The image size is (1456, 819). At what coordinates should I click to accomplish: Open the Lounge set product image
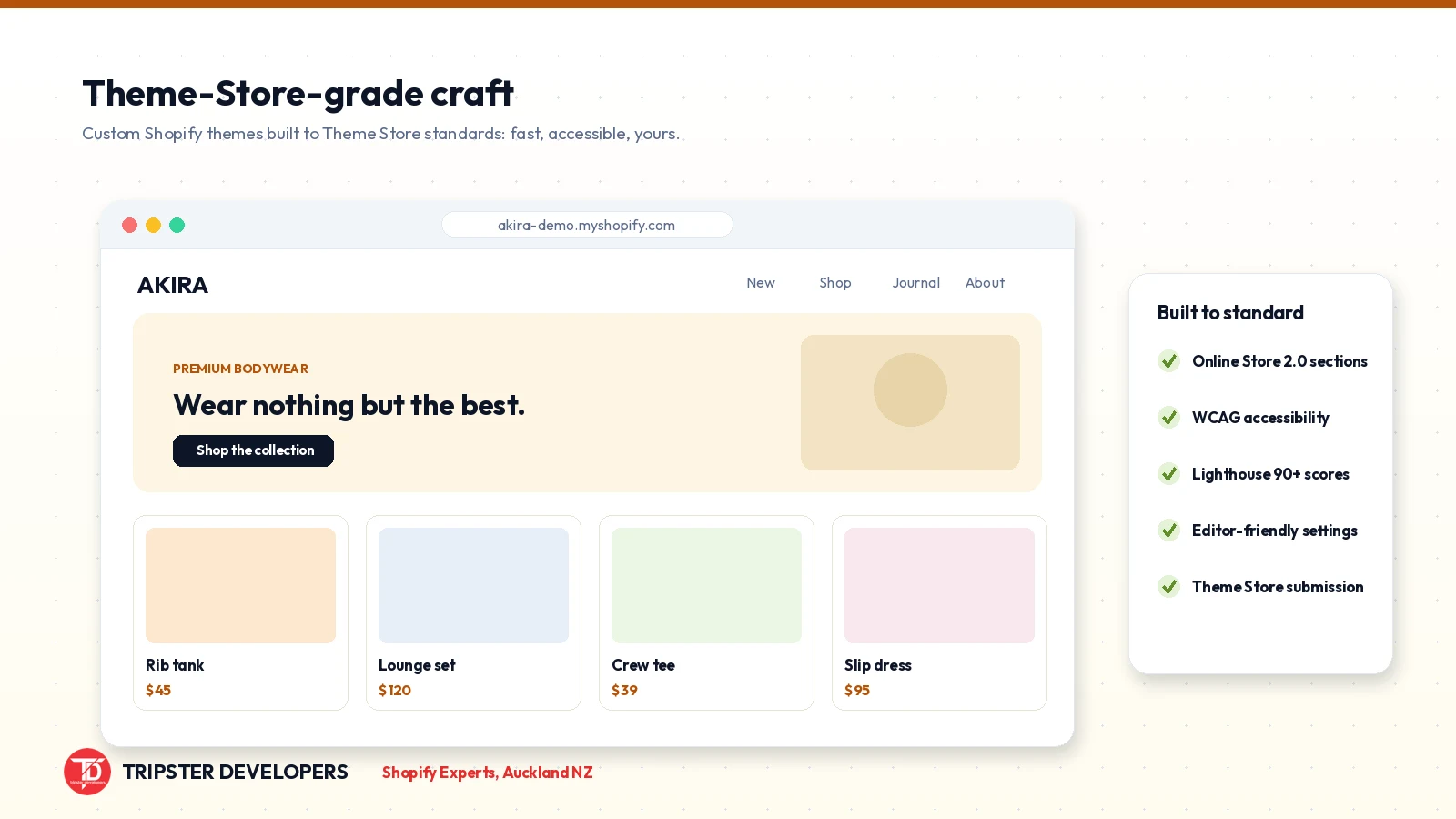point(473,585)
